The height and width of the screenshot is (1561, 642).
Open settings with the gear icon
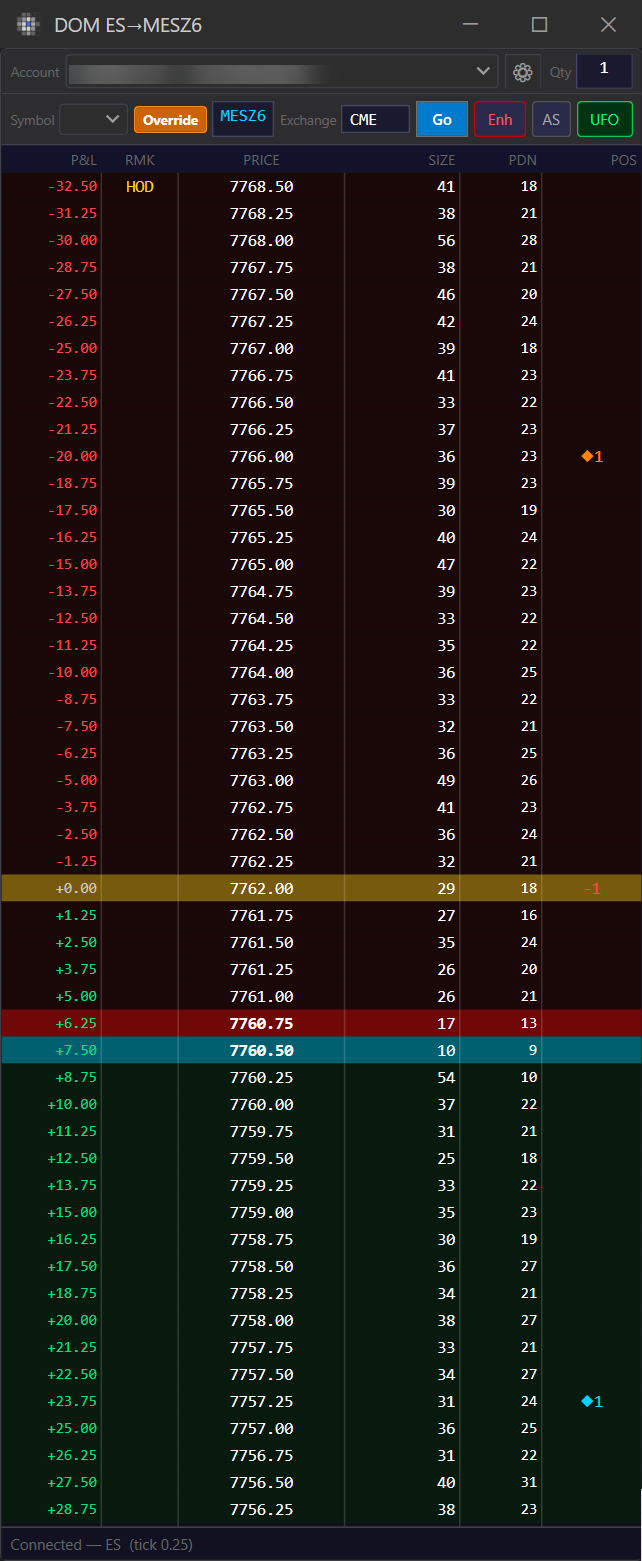[522, 72]
